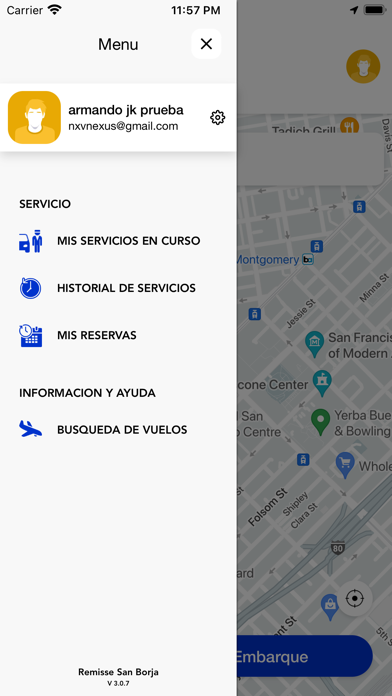Tap the nxvnexus@gmail.com email text
Image resolution: width=392 pixels, height=696 pixels.
point(123,127)
